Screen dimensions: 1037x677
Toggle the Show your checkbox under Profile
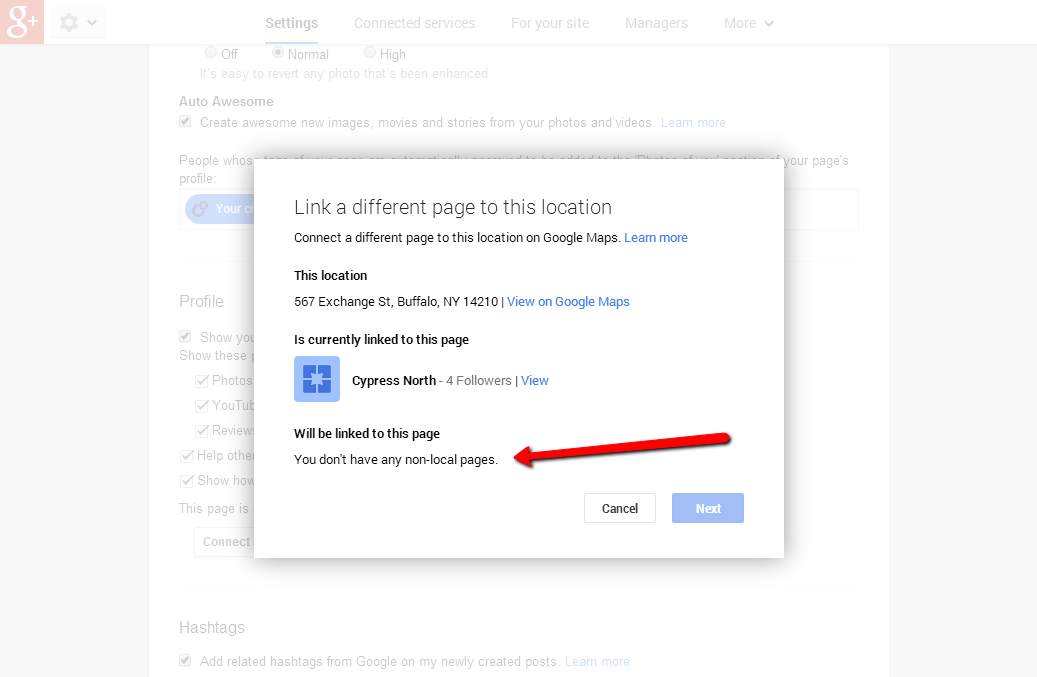pyautogui.click(x=185, y=337)
